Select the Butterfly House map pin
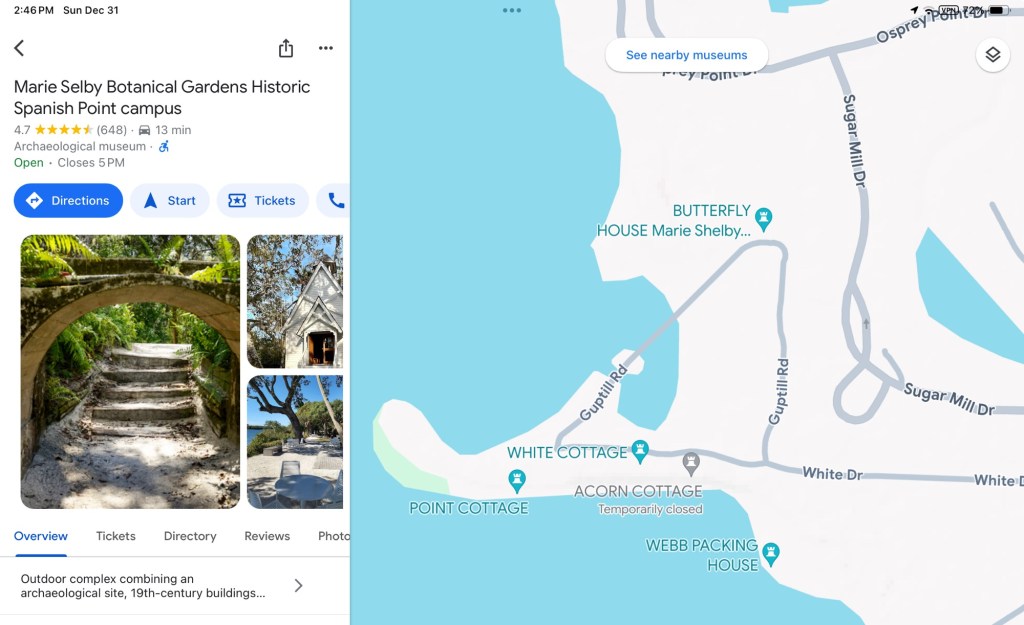This screenshot has width=1024, height=625. [x=763, y=218]
